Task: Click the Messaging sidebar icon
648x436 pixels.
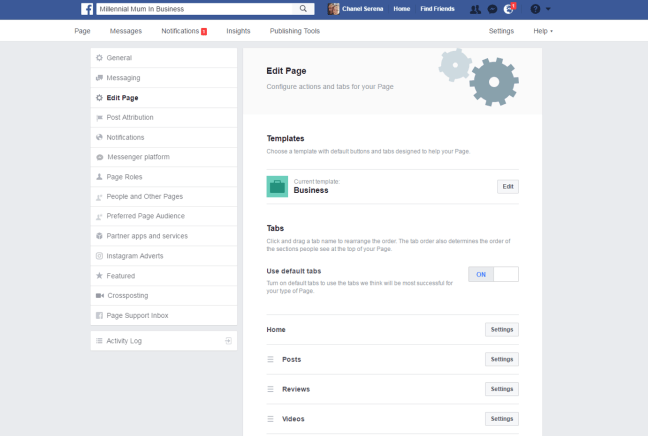Action: tap(99, 78)
